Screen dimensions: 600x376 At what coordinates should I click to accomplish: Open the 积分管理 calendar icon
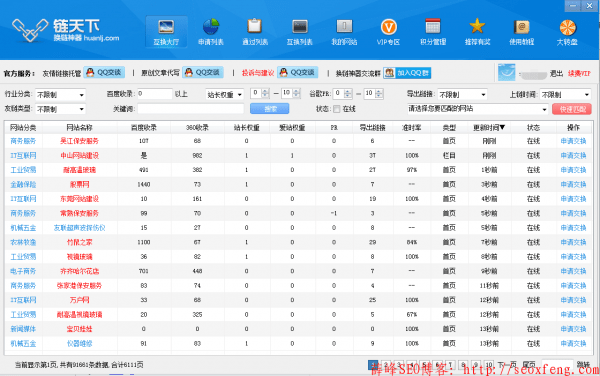click(x=433, y=32)
